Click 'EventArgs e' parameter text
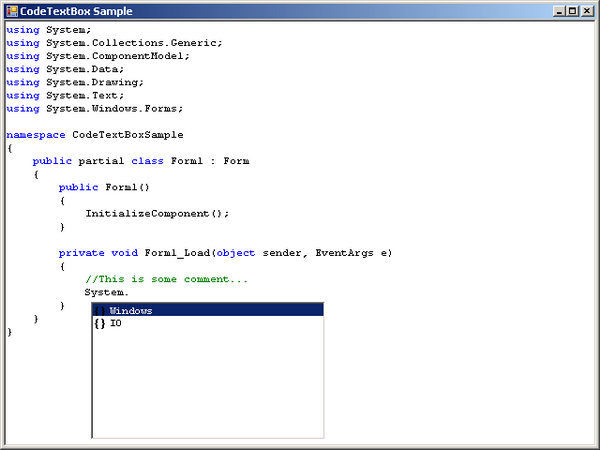This screenshot has width=600, height=450. 354,253
